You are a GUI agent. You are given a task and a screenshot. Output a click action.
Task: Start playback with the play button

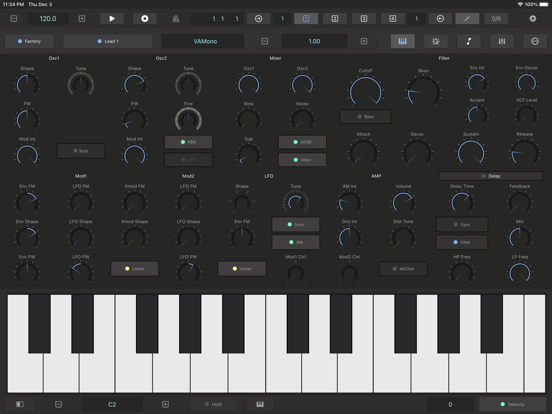point(112,19)
